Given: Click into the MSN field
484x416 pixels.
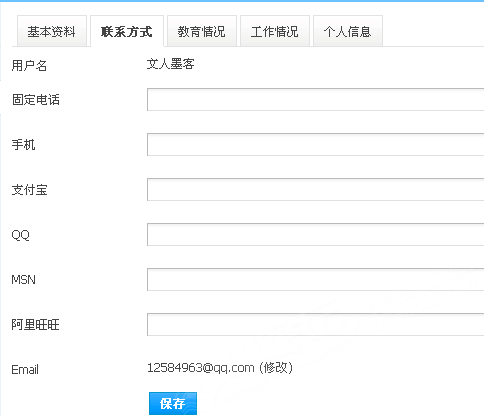Looking at the screenshot, I should (x=315, y=279).
